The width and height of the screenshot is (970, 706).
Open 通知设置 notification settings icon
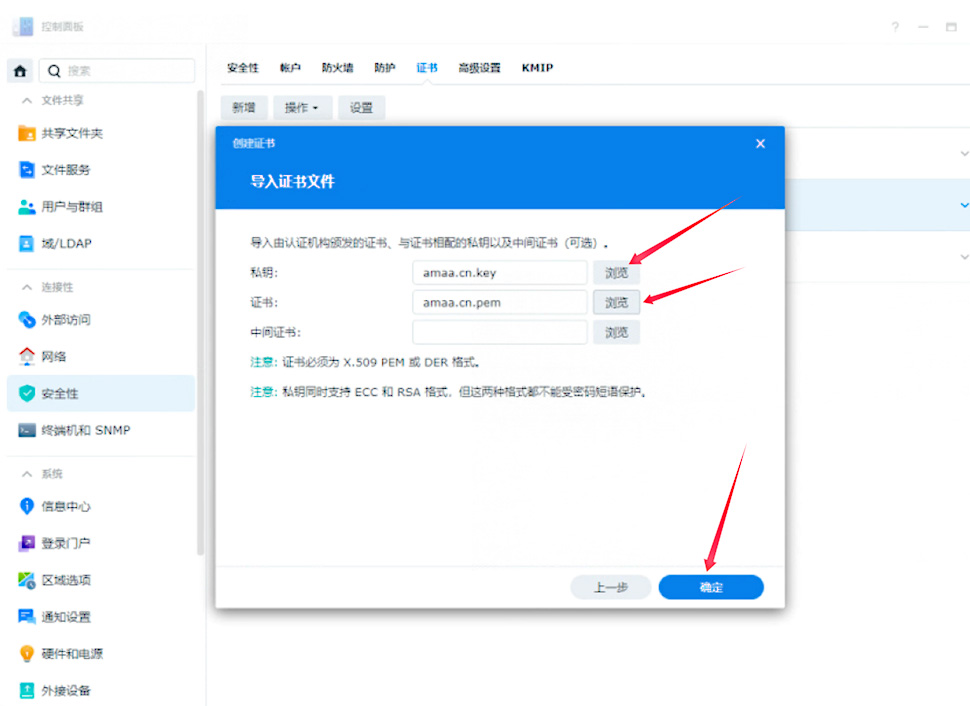pos(27,617)
